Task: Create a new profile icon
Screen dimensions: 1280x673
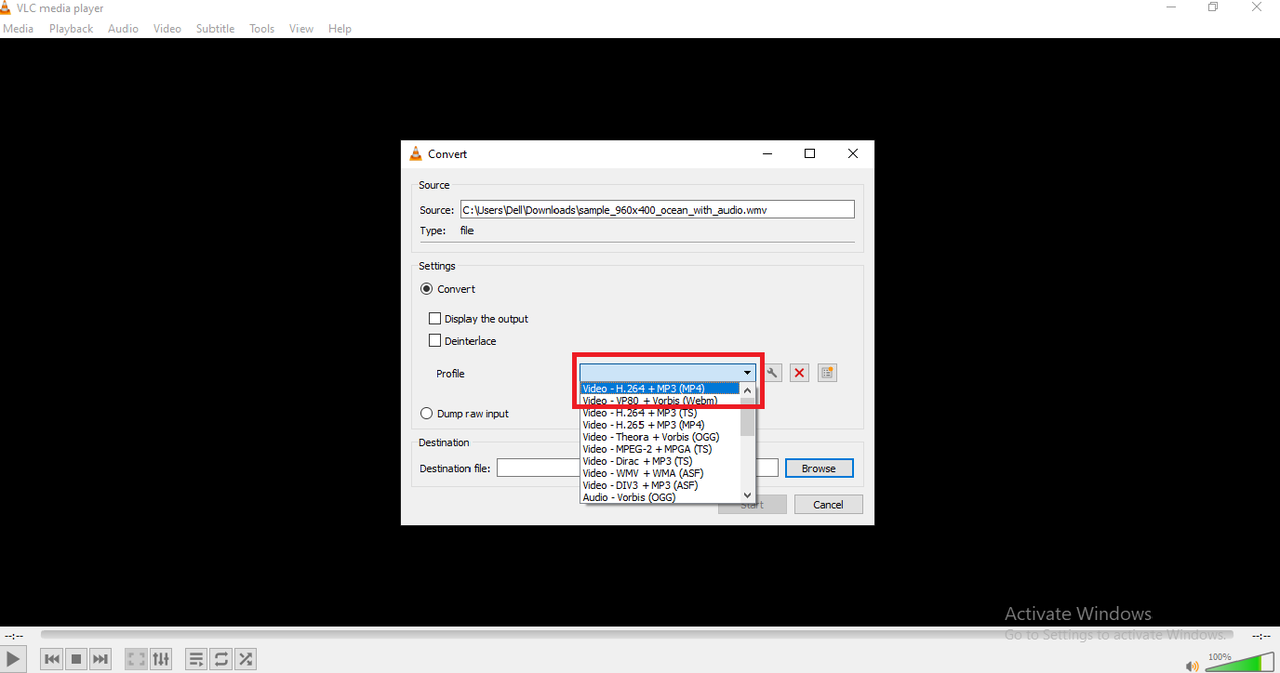Action: pos(827,373)
